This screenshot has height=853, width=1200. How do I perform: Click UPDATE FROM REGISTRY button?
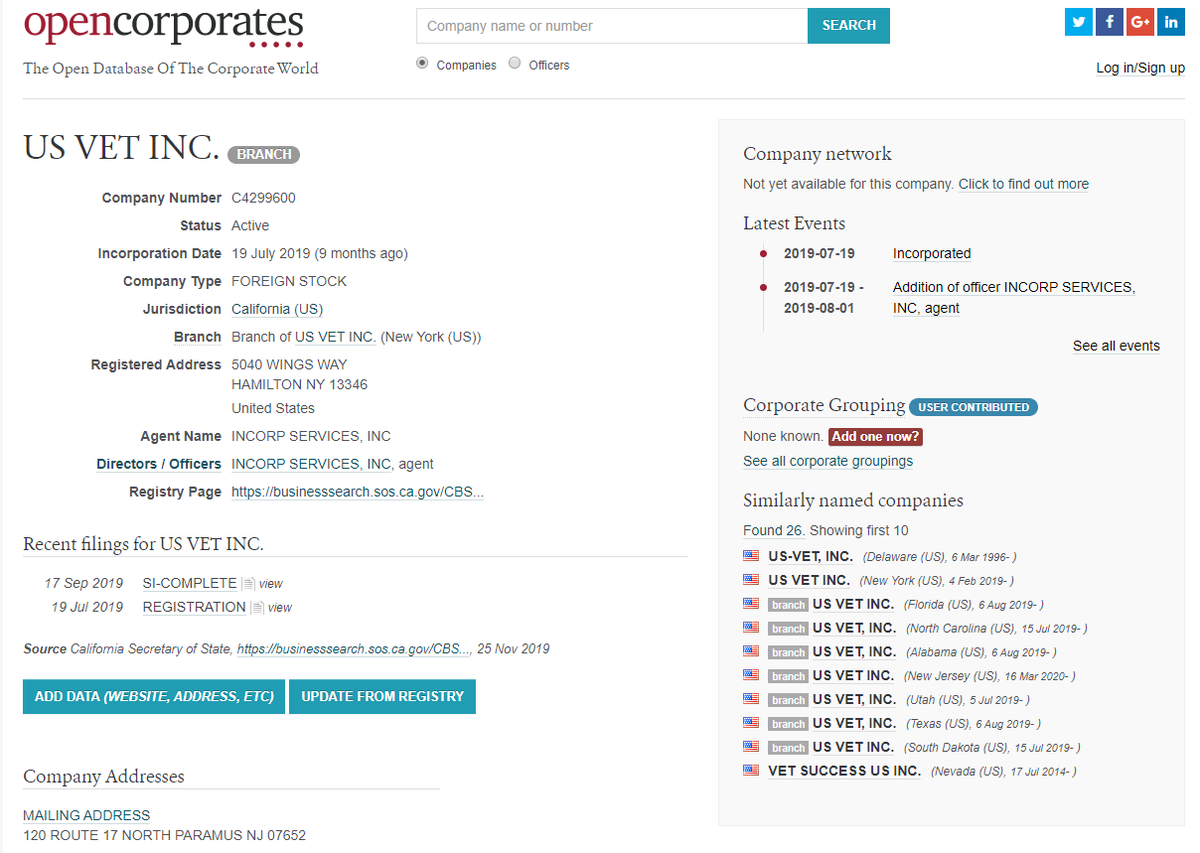coord(382,697)
